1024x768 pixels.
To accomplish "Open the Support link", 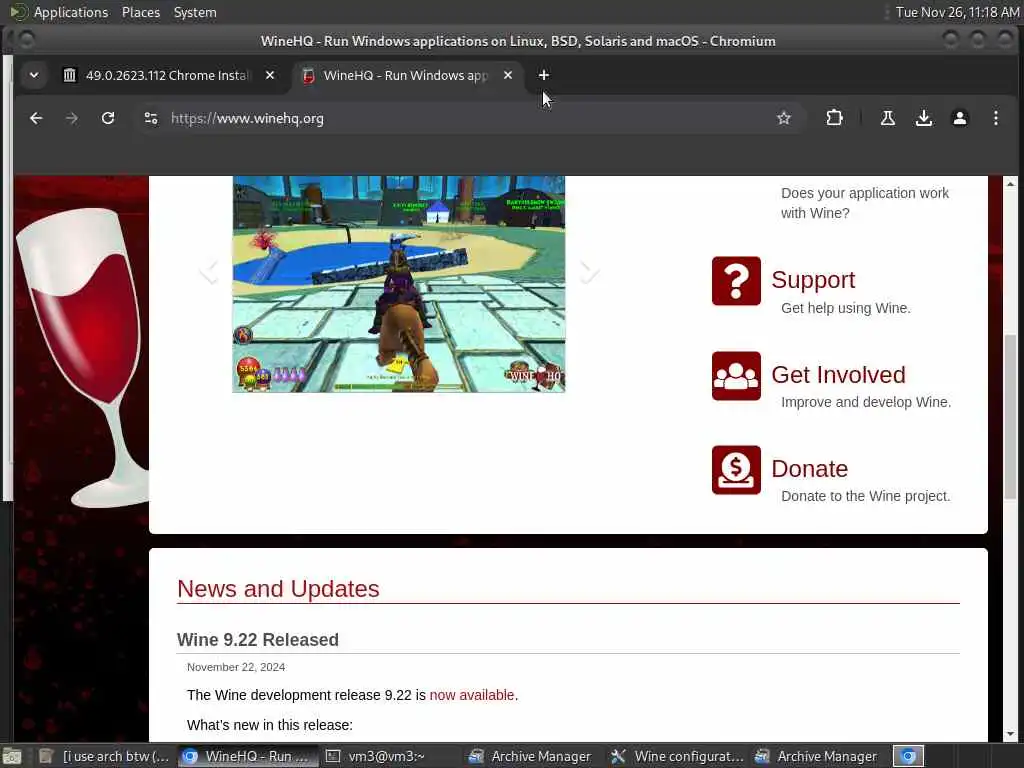I will 813,280.
